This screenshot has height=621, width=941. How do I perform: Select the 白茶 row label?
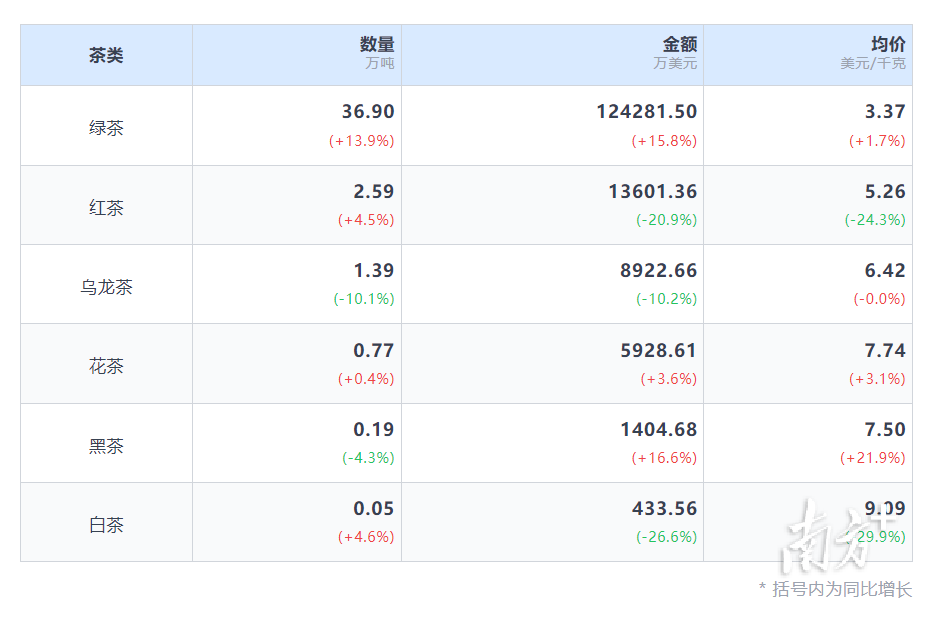point(106,525)
